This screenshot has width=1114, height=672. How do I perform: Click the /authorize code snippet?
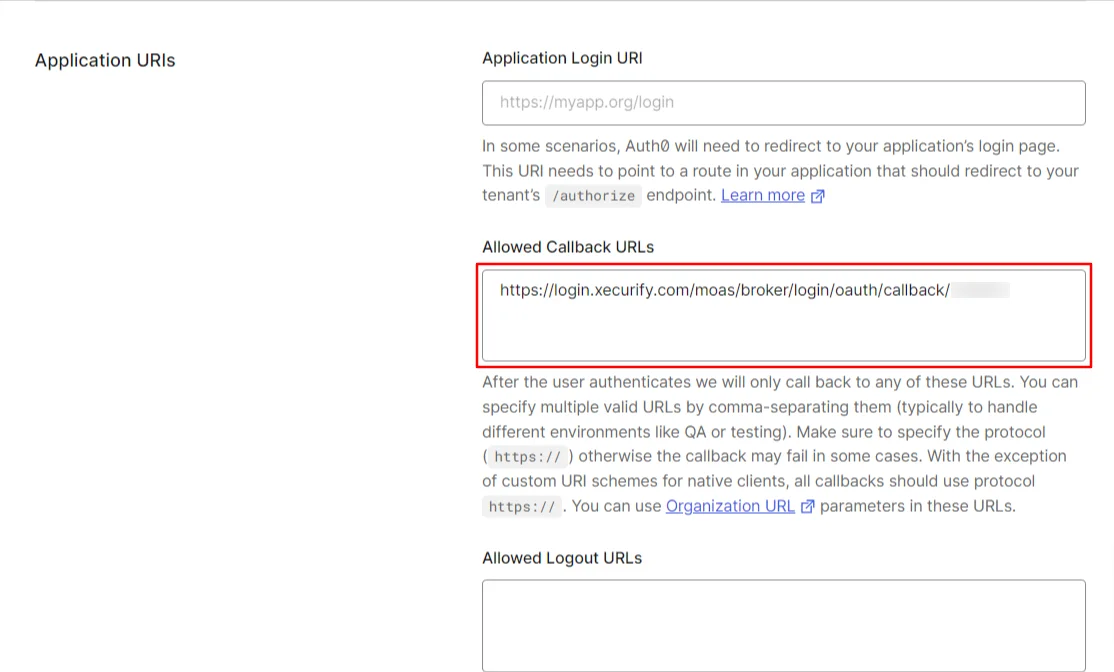(x=593, y=196)
